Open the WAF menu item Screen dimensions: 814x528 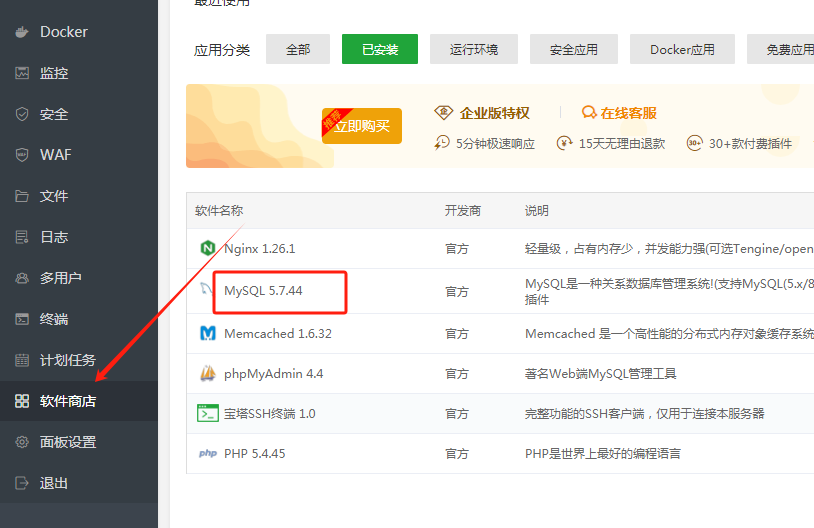tap(79, 155)
